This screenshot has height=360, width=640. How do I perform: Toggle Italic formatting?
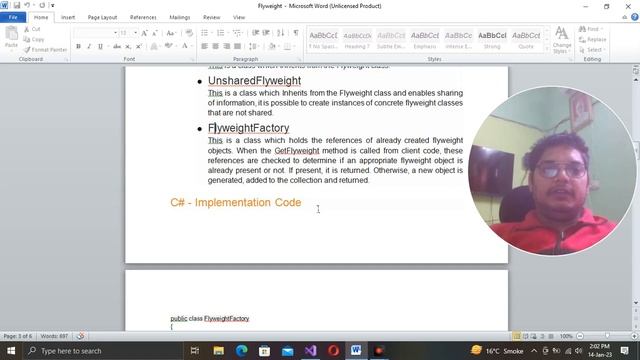click(x=89, y=47)
